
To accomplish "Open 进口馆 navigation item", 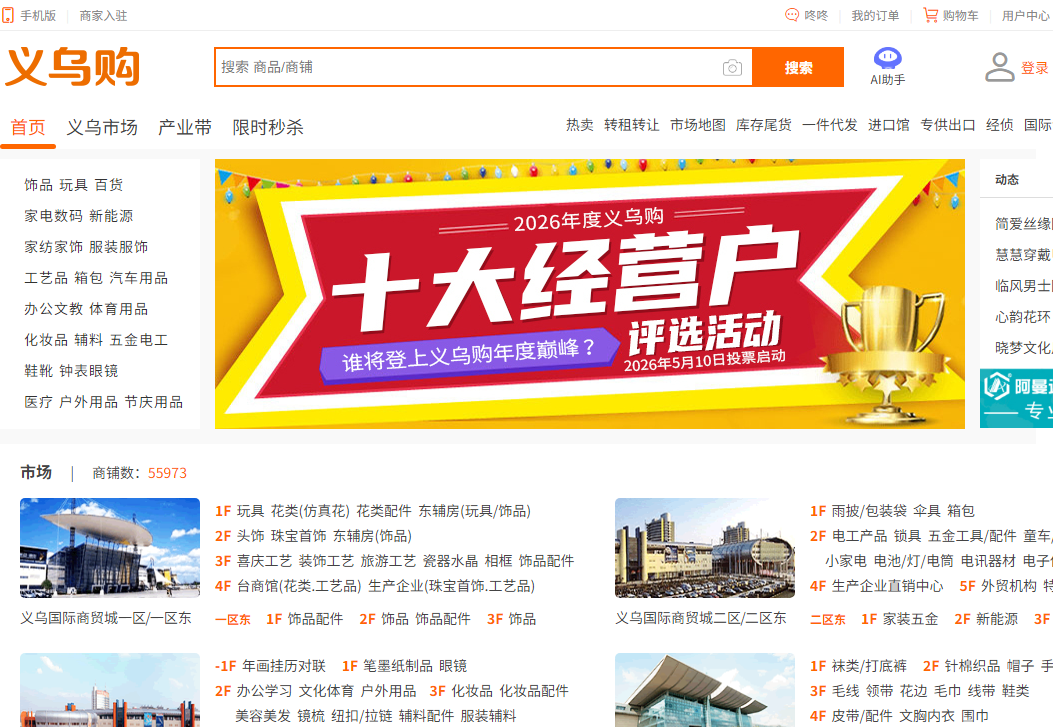I will tap(888, 125).
